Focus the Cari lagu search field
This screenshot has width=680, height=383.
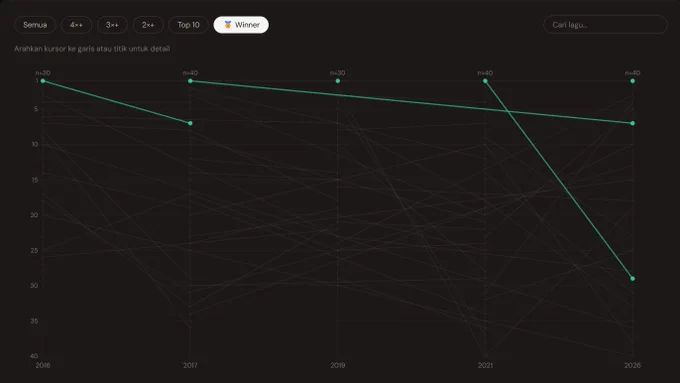(605, 25)
